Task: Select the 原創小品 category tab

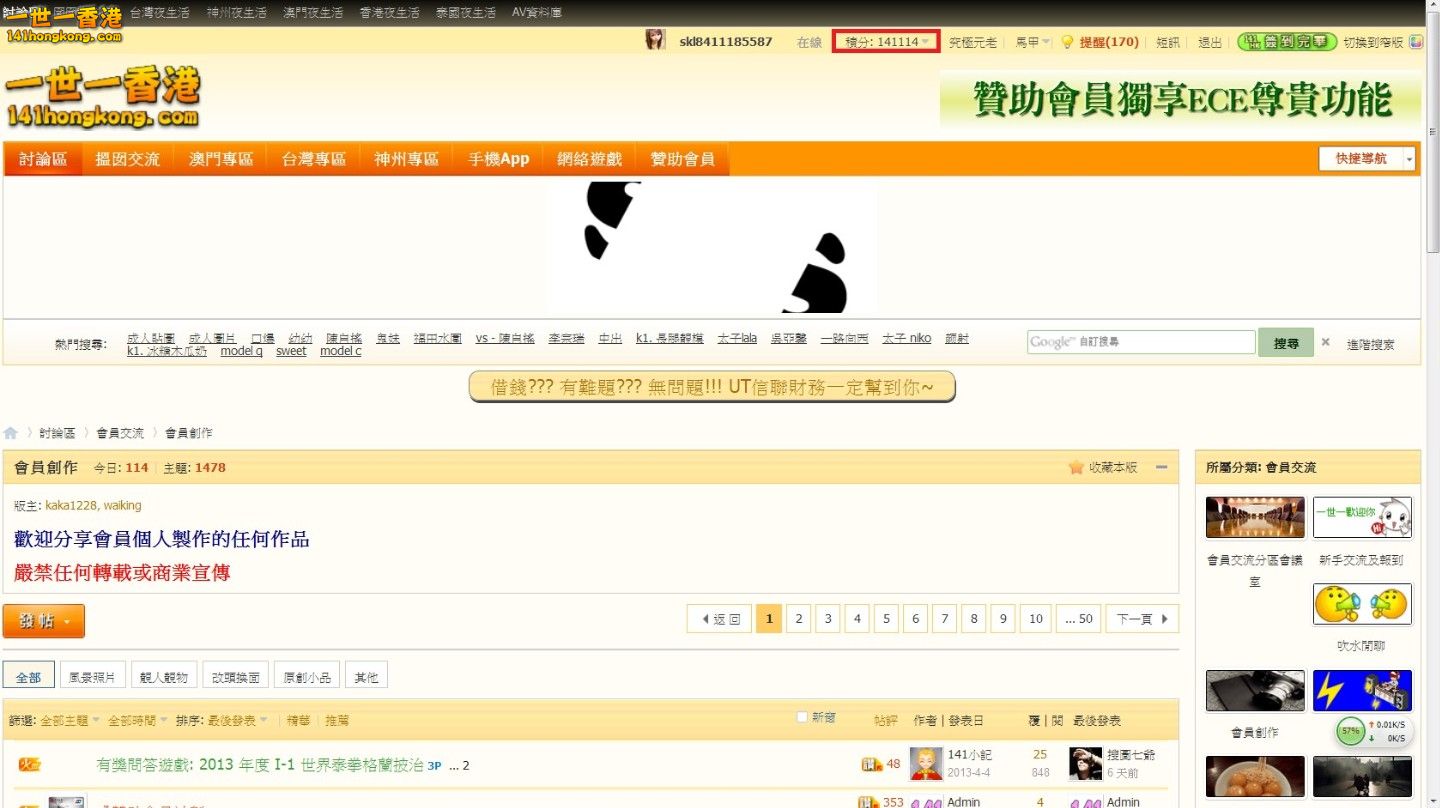Action: (307, 677)
